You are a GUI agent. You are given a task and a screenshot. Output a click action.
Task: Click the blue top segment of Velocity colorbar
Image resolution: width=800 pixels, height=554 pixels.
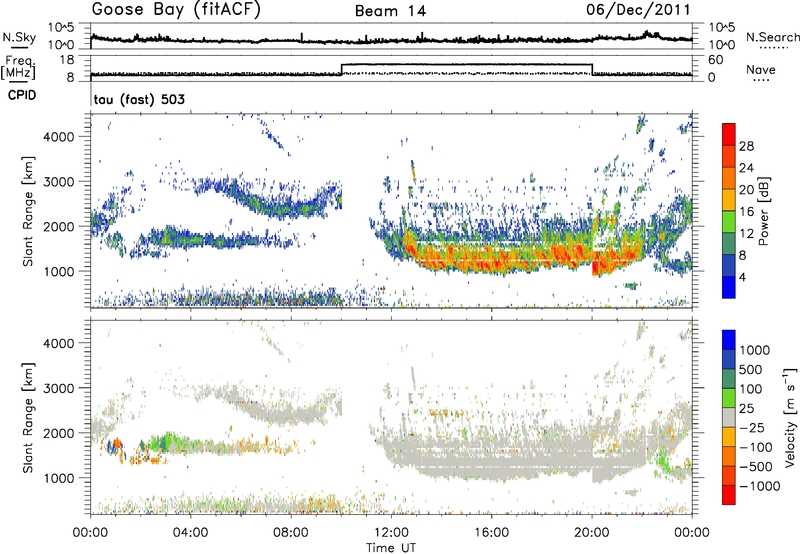tap(729, 340)
